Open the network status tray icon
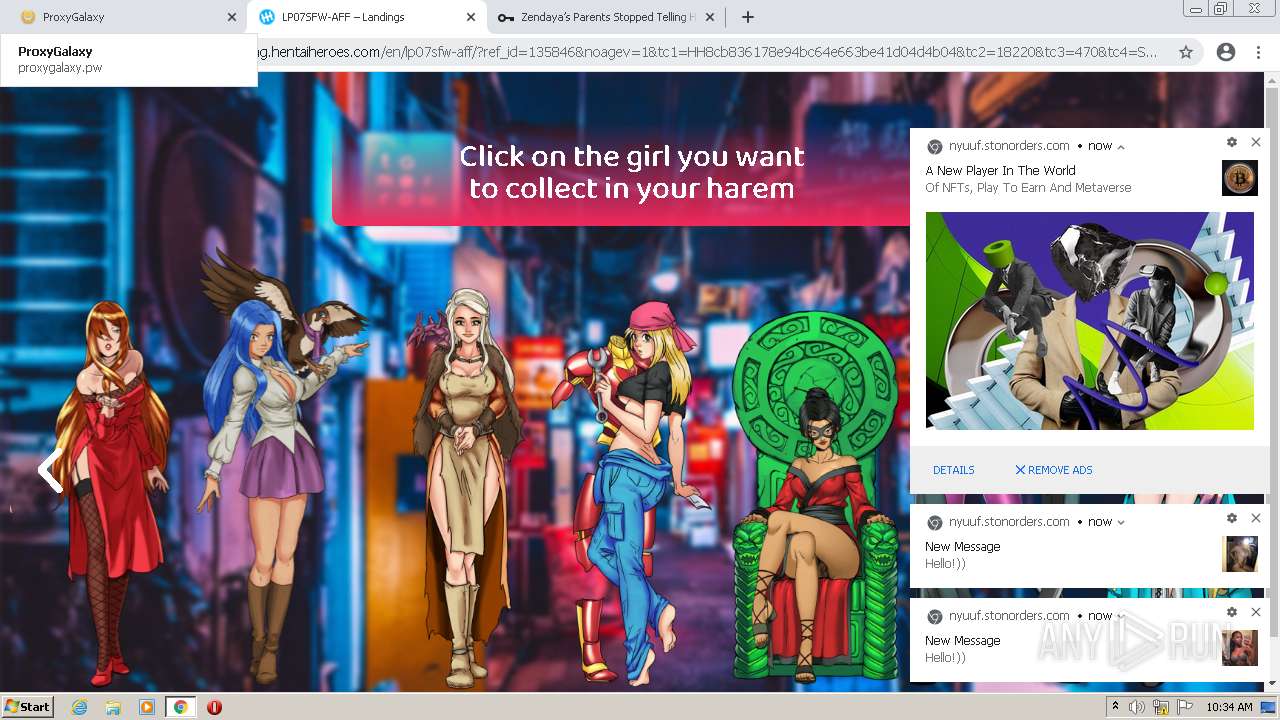The width and height of the screenshot is (1280, 720). (1161, 707)
